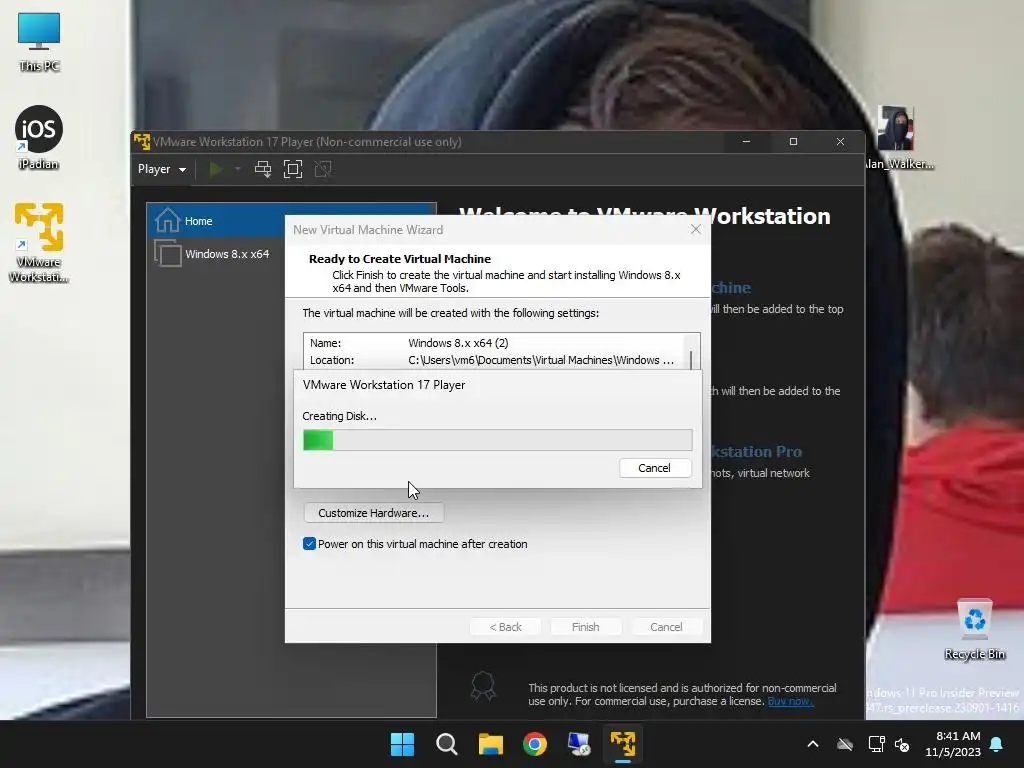Select Home in the VMware library

click(x=216, y=221)
